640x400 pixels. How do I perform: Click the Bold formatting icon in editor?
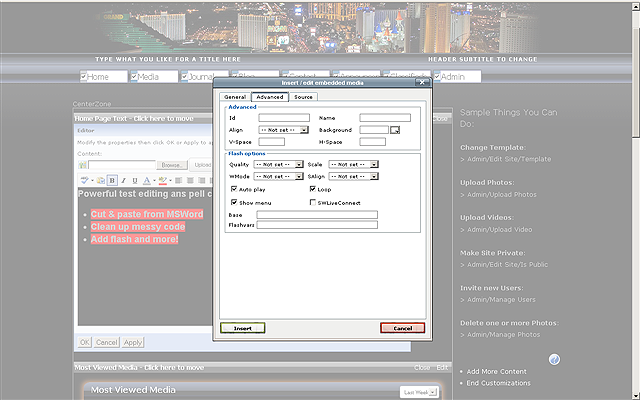(x=112, y=180)
